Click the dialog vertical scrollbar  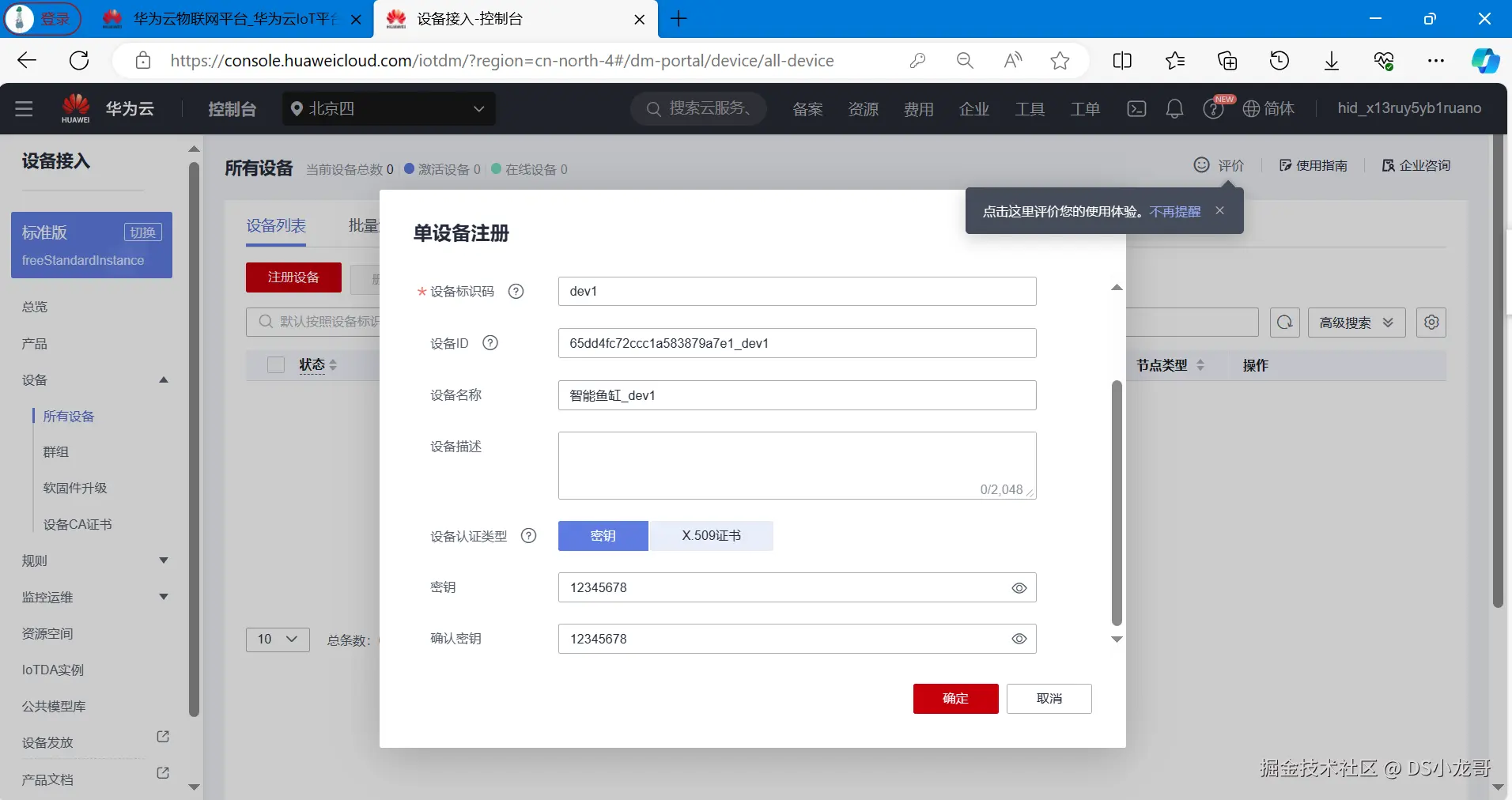(1117, 503)
